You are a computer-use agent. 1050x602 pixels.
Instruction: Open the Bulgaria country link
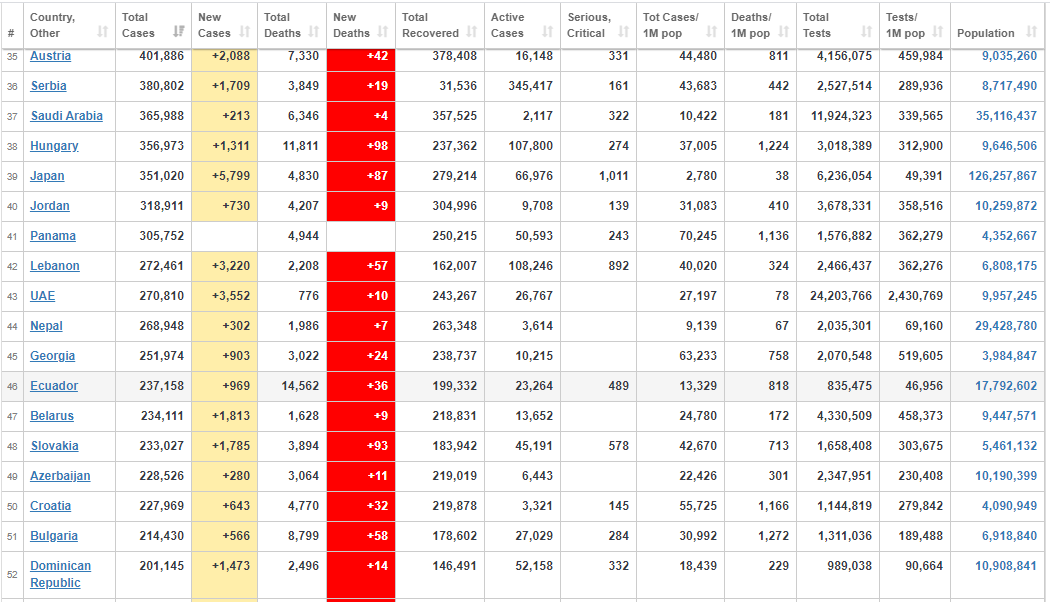(x=54, y=536)
